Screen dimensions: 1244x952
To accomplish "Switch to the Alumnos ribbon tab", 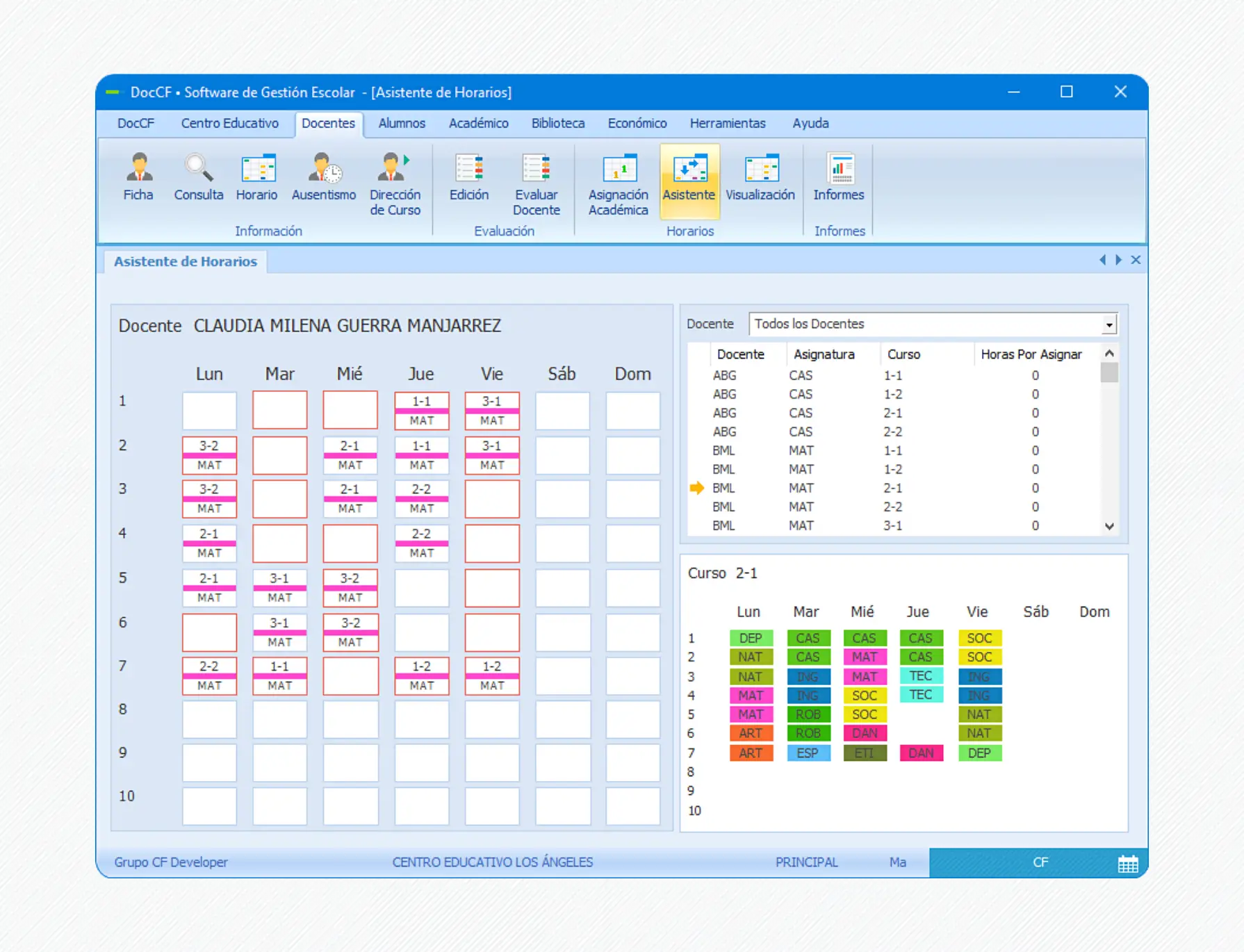I will click(401, 123).
